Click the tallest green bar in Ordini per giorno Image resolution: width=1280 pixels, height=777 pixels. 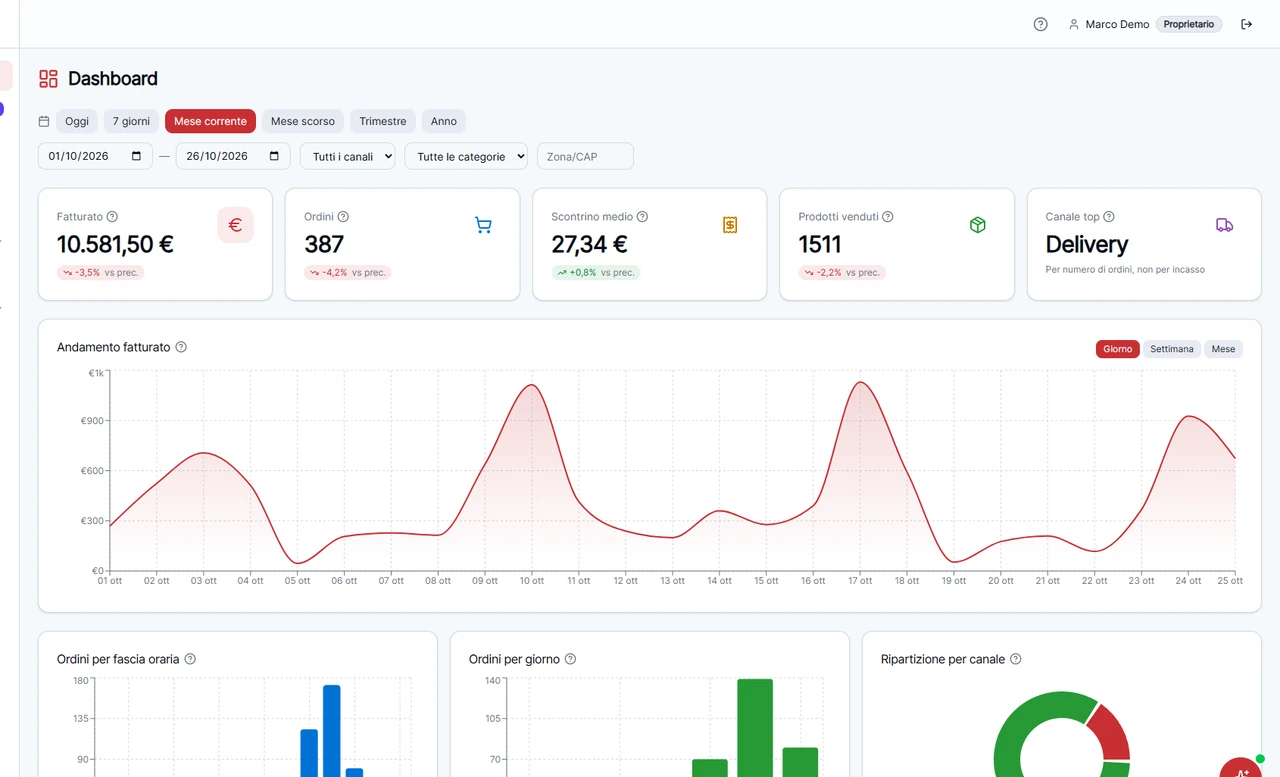(755, 728)
